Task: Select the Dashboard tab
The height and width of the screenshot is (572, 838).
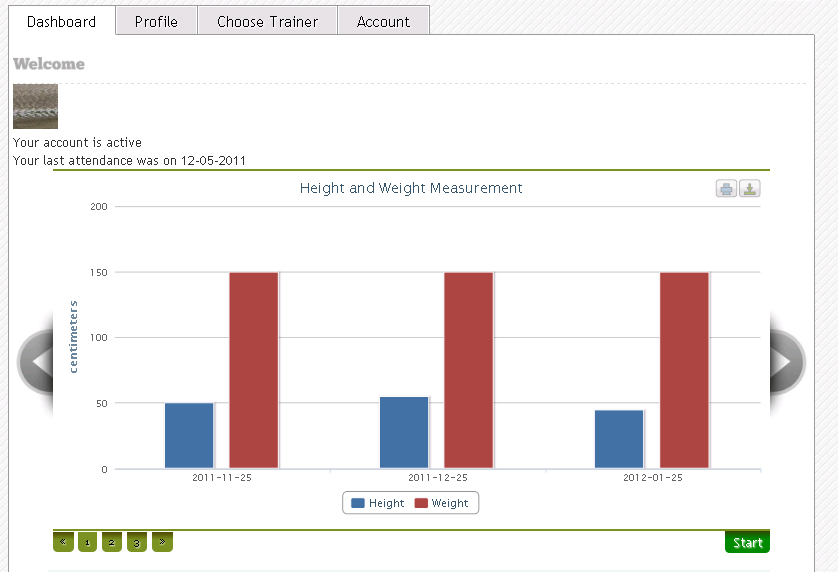Action: tap(61, 21)
